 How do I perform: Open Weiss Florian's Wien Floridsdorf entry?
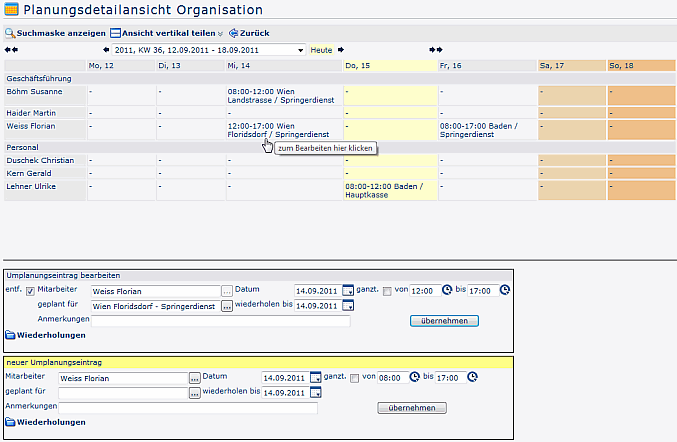[266, 130]
